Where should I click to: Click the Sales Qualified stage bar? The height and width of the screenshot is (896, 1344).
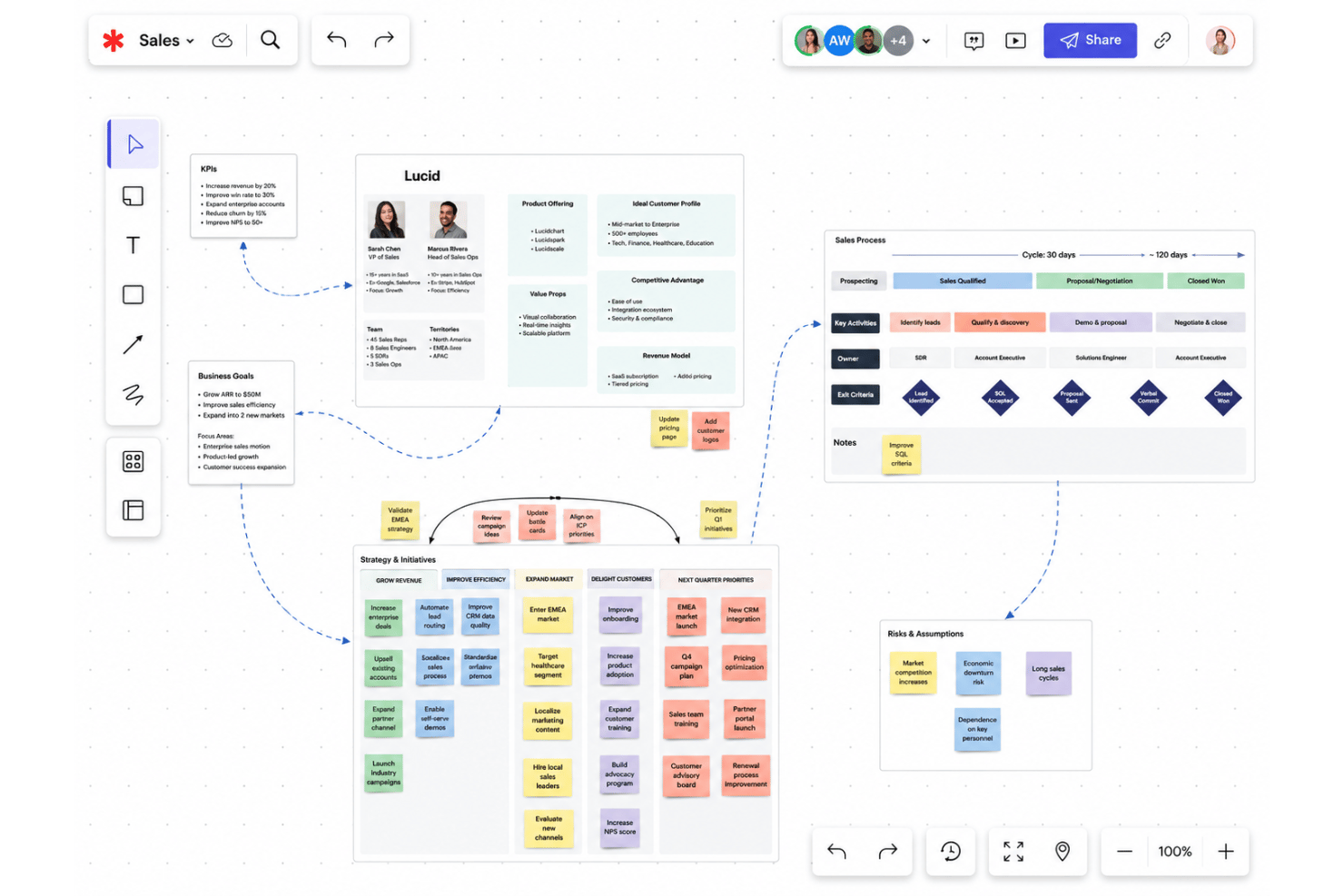pos(963,281)
